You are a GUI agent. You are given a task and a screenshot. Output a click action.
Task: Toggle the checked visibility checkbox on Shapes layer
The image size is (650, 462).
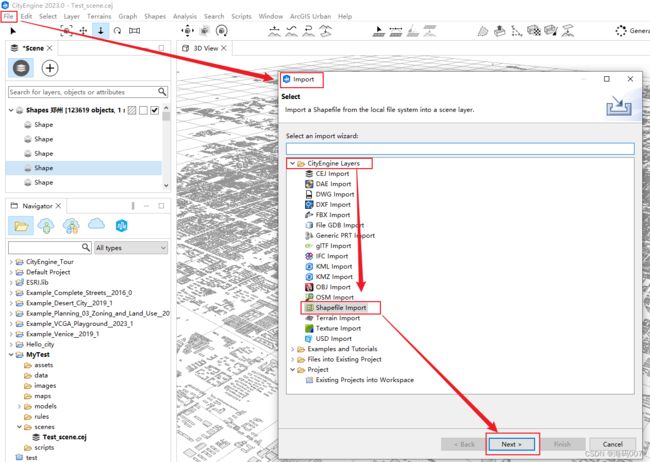[155, 110]
